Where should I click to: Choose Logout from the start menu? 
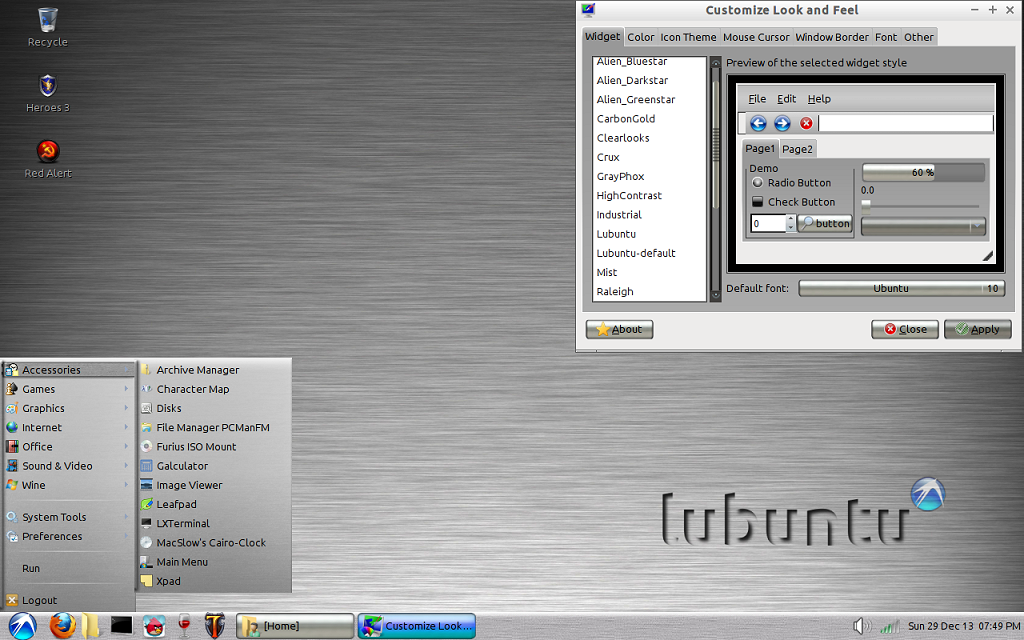tap(68, 600)
